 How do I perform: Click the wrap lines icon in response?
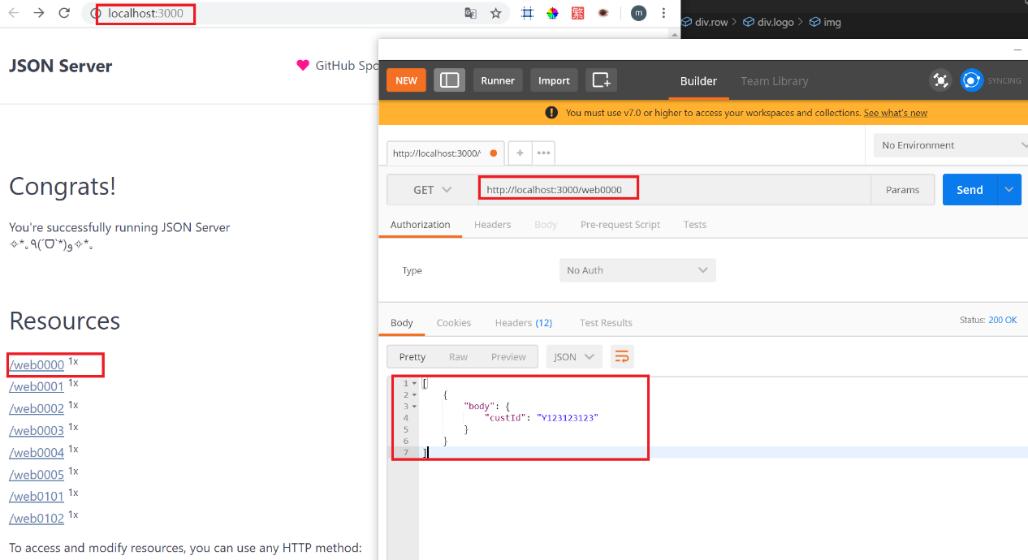622,356
